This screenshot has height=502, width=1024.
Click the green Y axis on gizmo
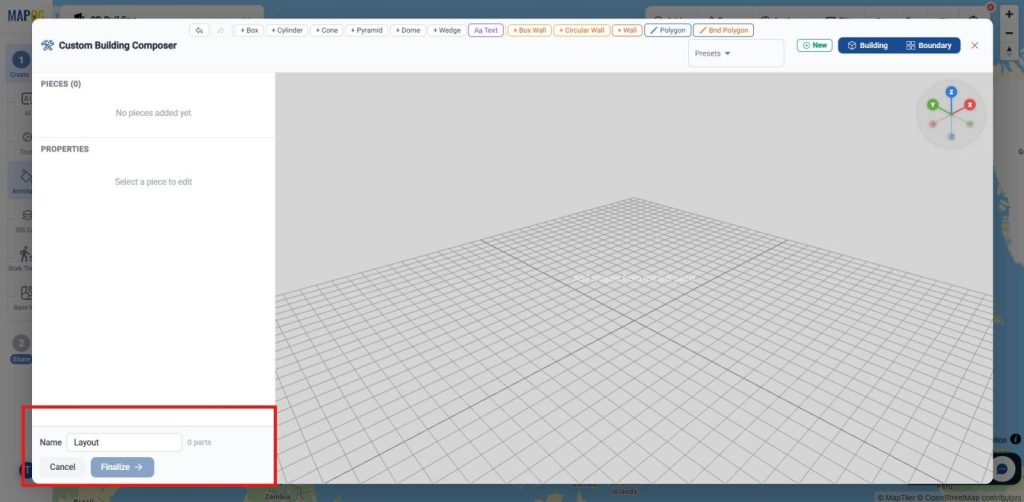click(933, 104)
